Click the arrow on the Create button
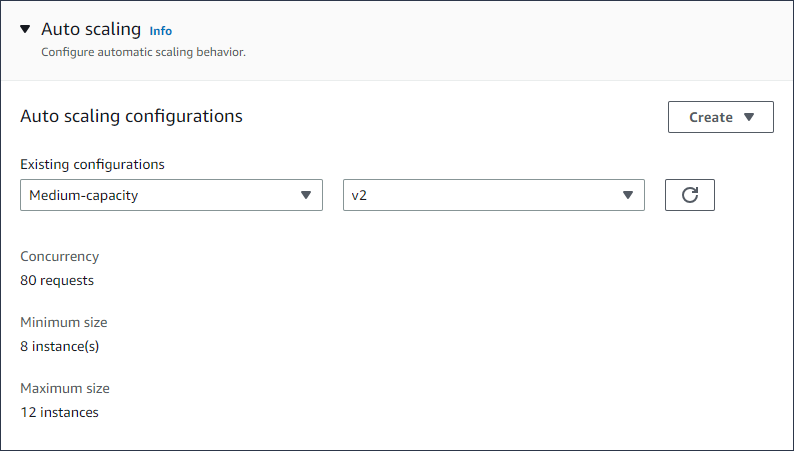Viewport: 794px width, 451px height. [x=750, y=117]
